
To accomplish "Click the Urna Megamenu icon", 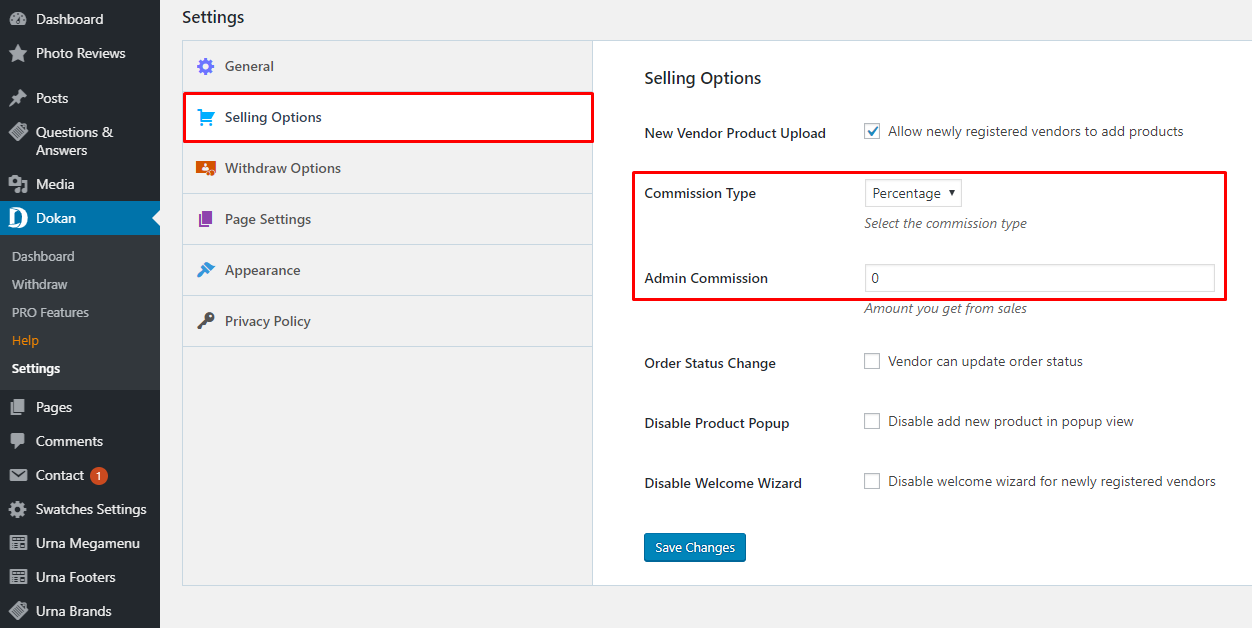I will (18, 543).
